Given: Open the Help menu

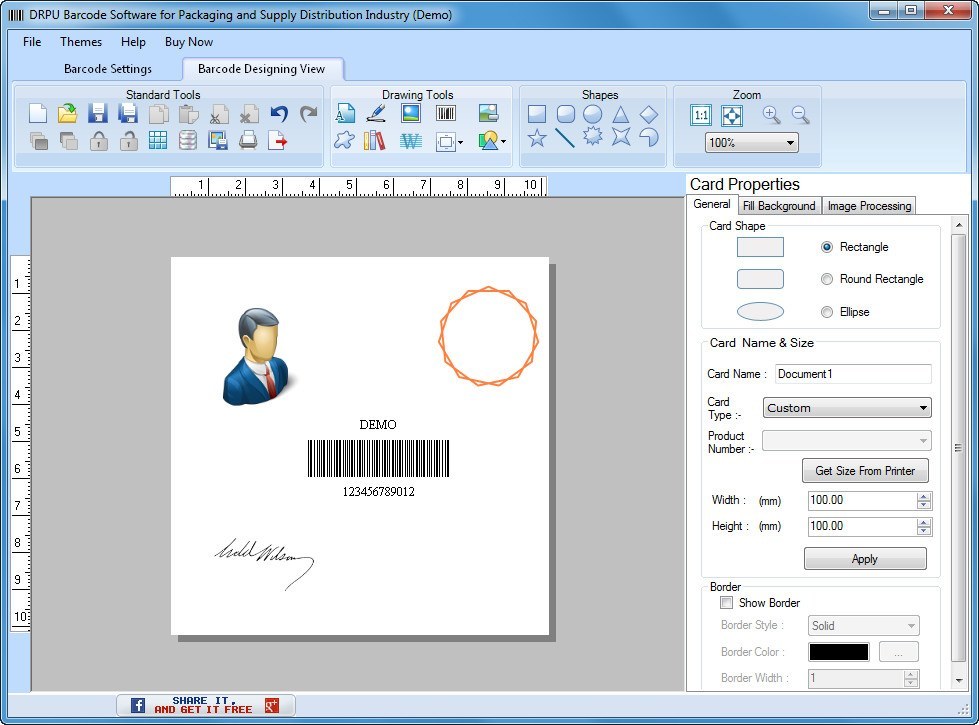Looking at the screenshot, I should coord(133,42).
